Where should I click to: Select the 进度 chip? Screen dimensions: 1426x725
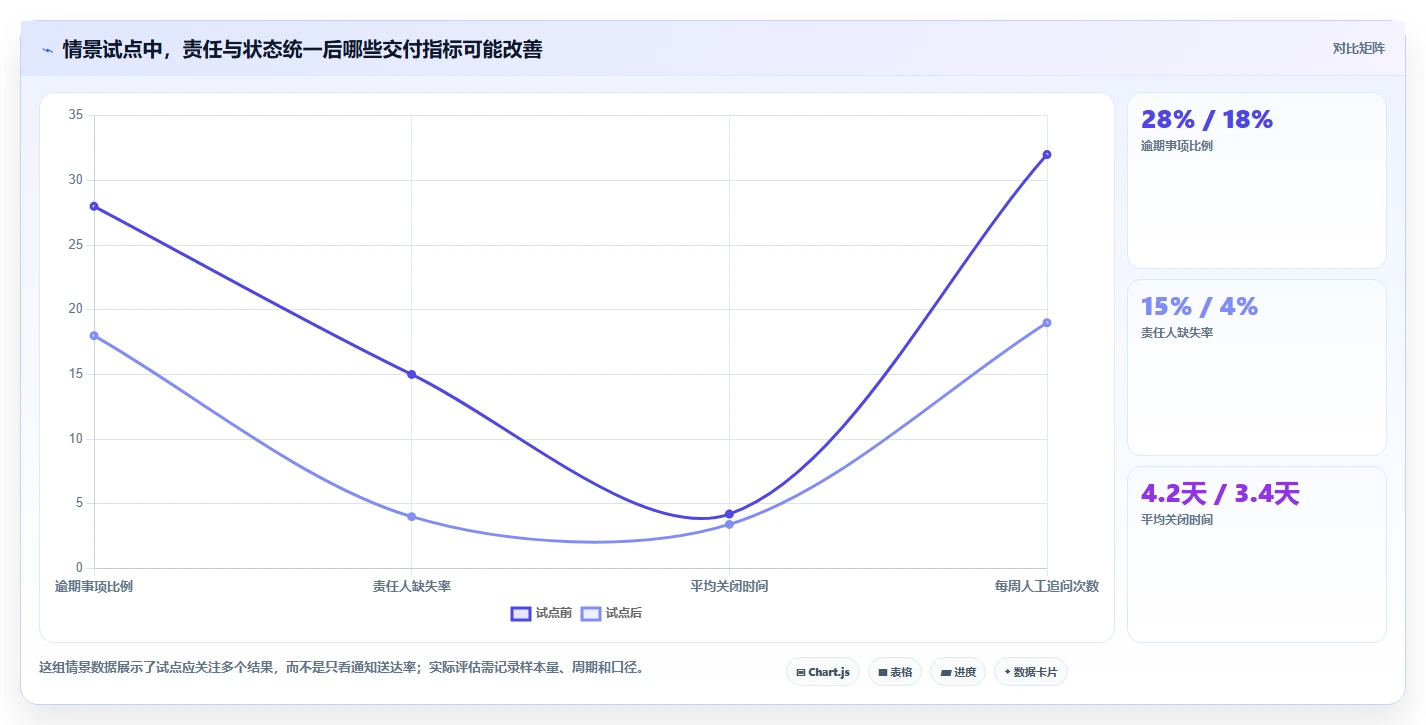click(x=958, y=672)
